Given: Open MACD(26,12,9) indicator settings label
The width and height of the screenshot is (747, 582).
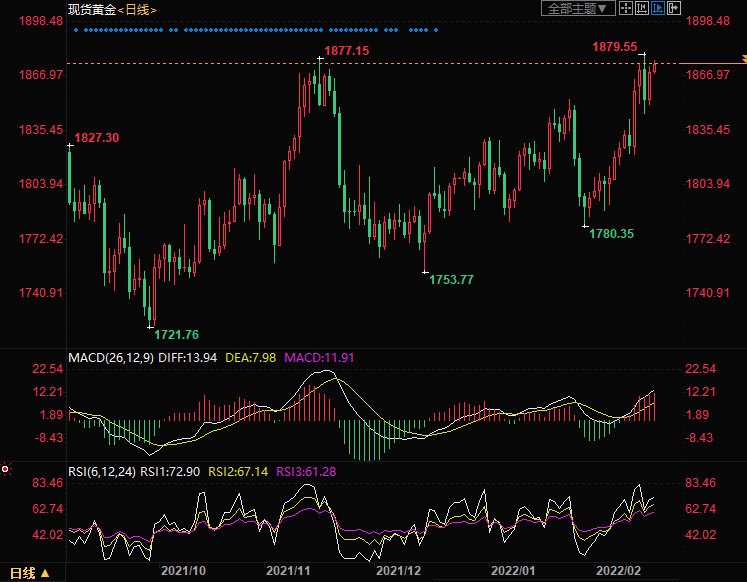Looking at the screenshot, I should coord(112,358).
